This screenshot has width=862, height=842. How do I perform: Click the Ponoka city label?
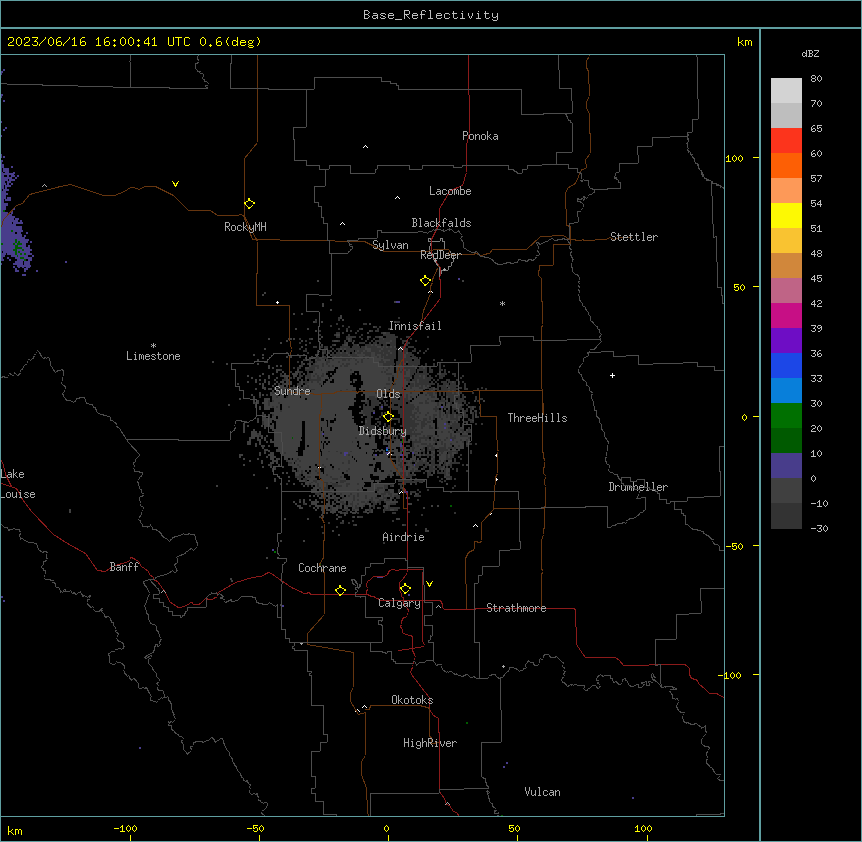coord(480,136)
